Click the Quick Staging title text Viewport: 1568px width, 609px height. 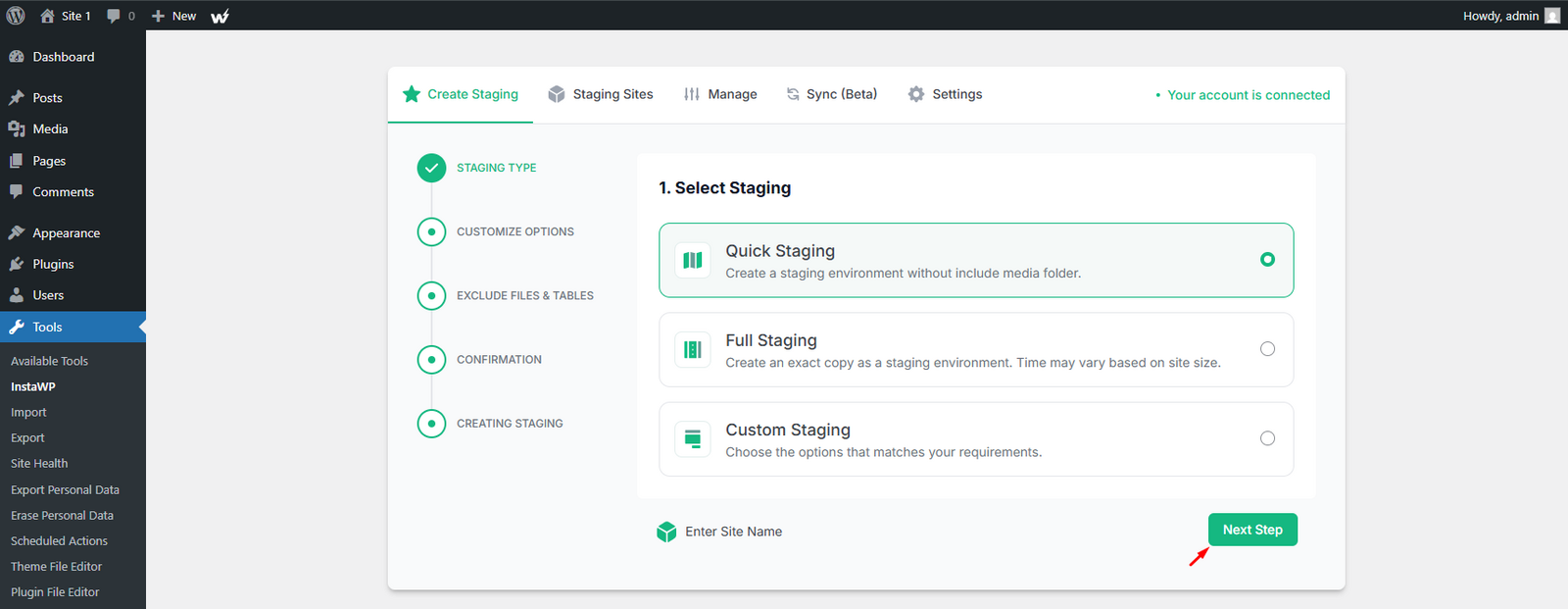[780, 251]
